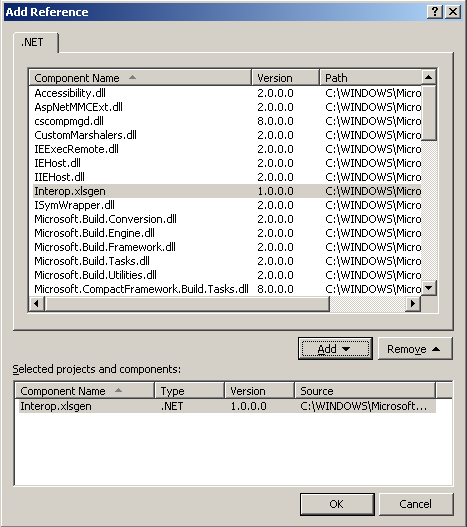Click the vertical scrollbar up arrow
This screenshot has width=467, height=527.
click(x=429, y=77)
